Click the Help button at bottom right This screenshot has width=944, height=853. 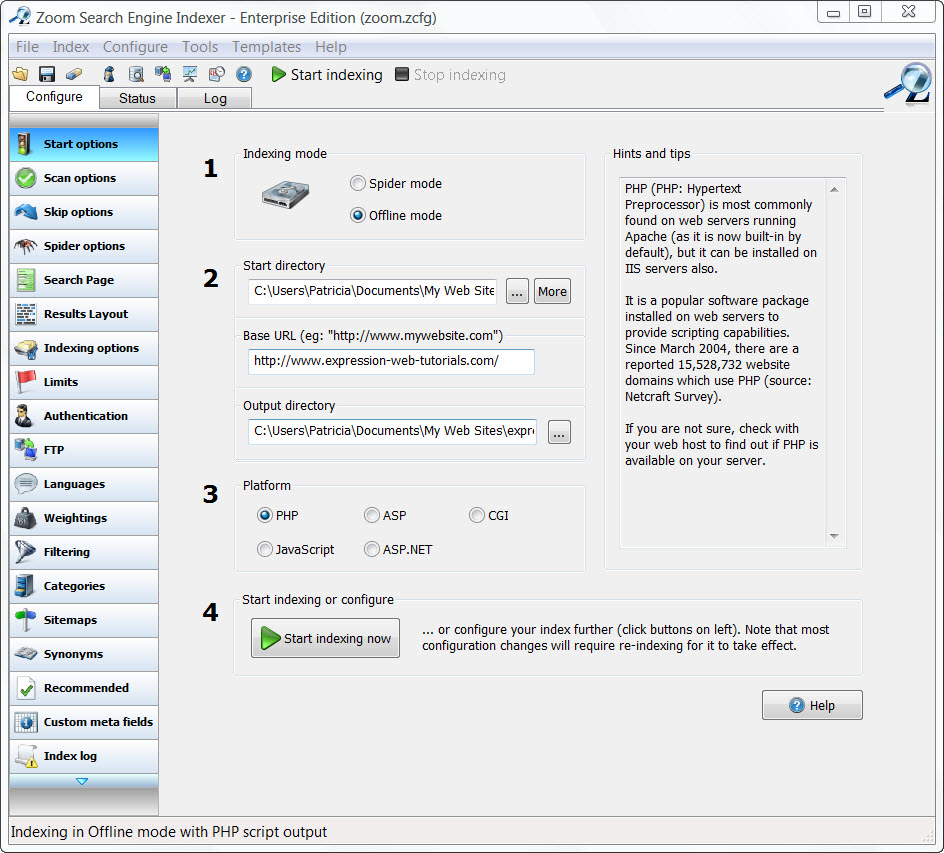click(812, 705)
